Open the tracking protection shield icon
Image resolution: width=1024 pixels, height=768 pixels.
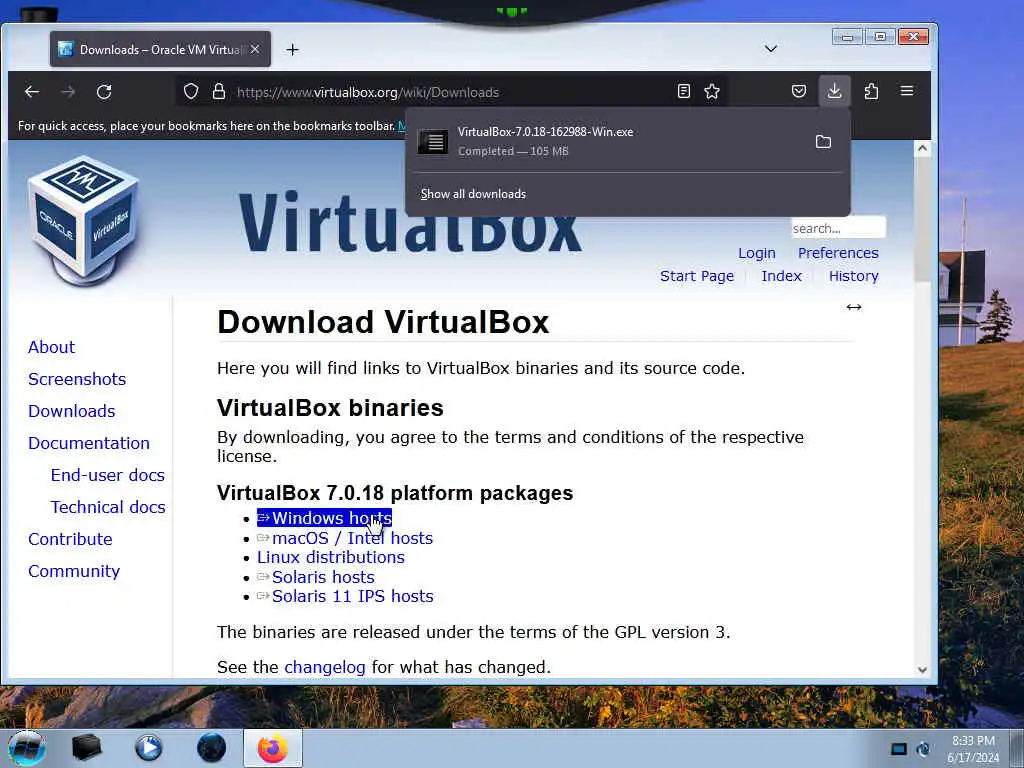click(191, 91)
